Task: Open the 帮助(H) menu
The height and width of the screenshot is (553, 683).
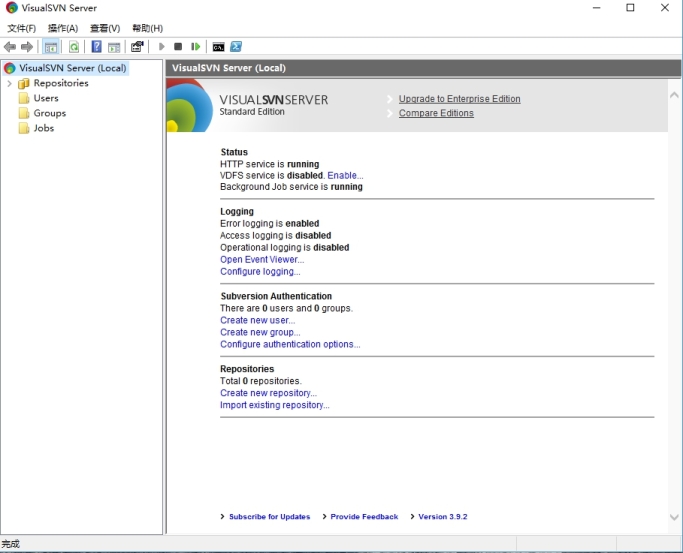Action: pyautogui.click(x=148, y=28)
